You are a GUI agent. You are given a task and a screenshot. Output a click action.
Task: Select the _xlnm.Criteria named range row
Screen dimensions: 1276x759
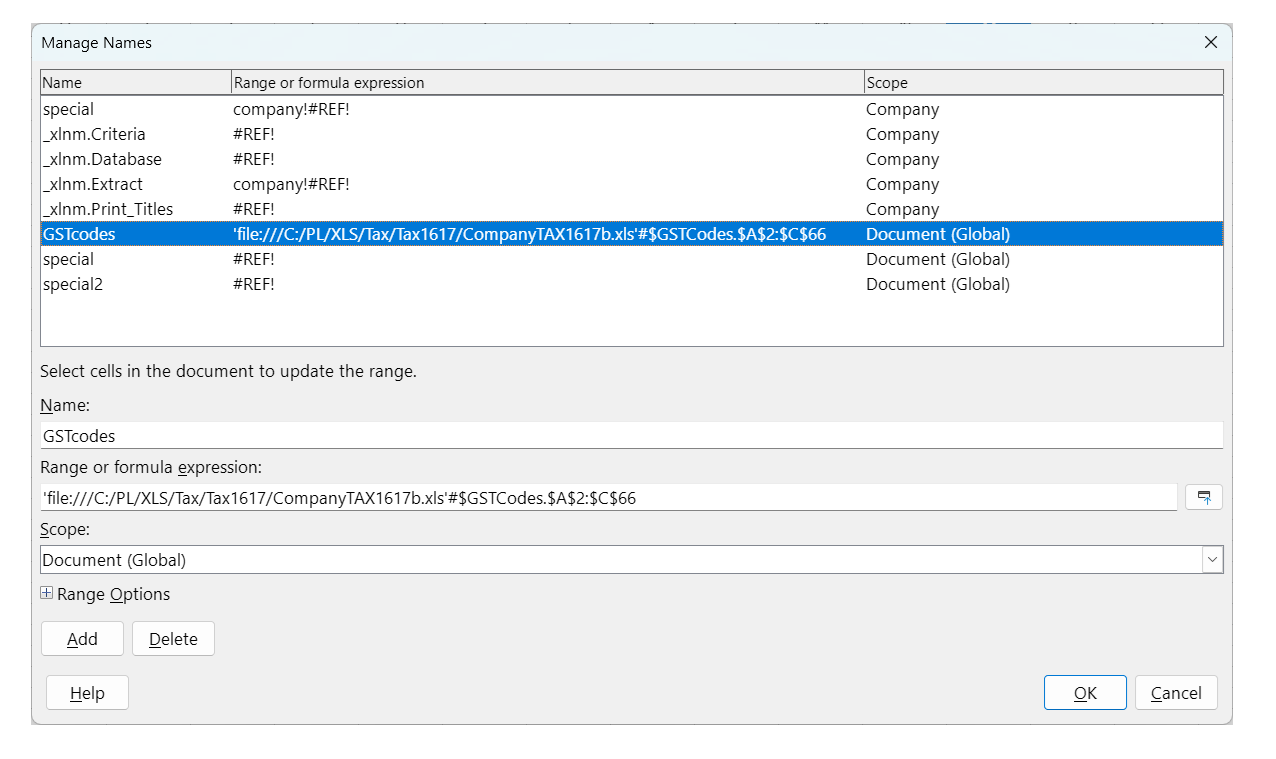pyautogui.click(x=94, y=134)
